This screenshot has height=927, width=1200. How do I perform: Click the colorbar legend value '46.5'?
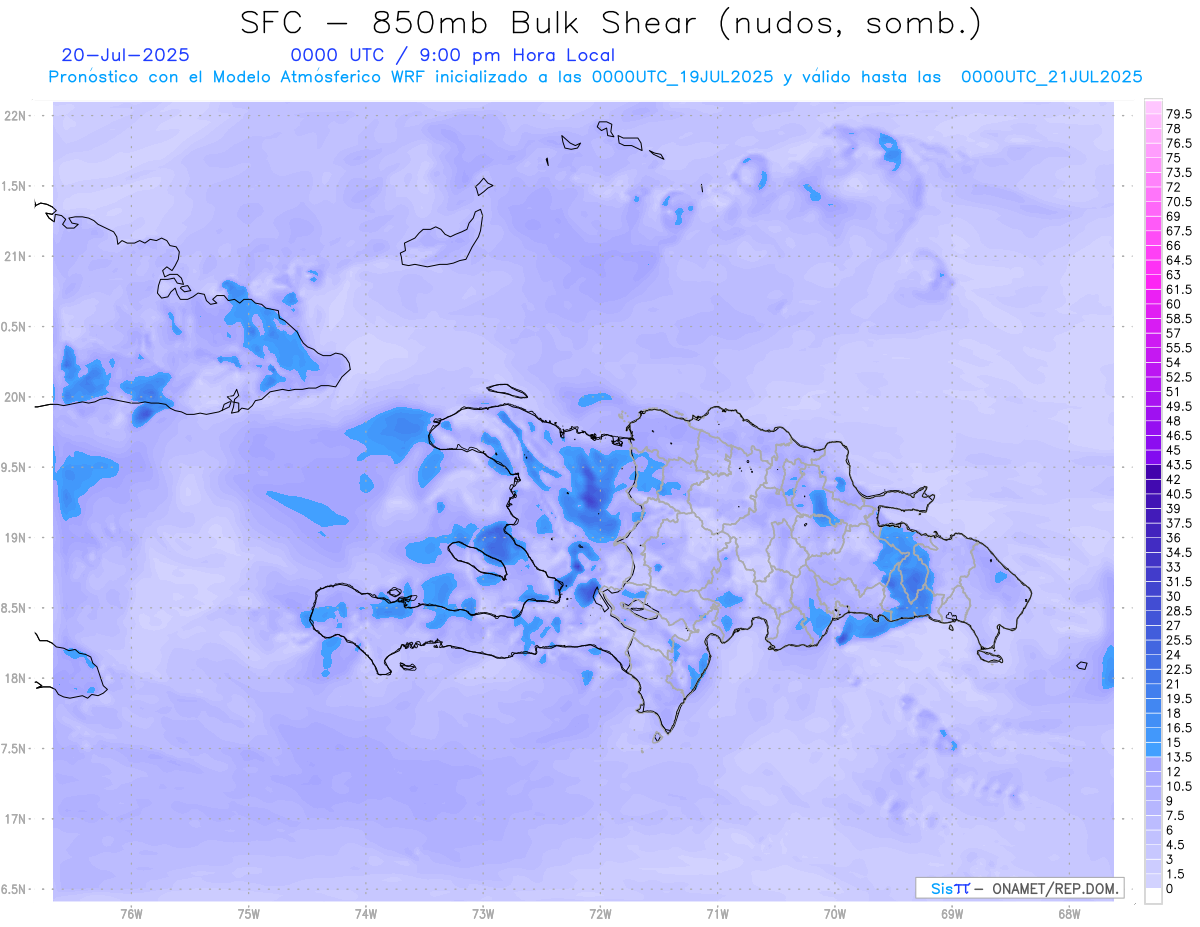pos(1180,436)
